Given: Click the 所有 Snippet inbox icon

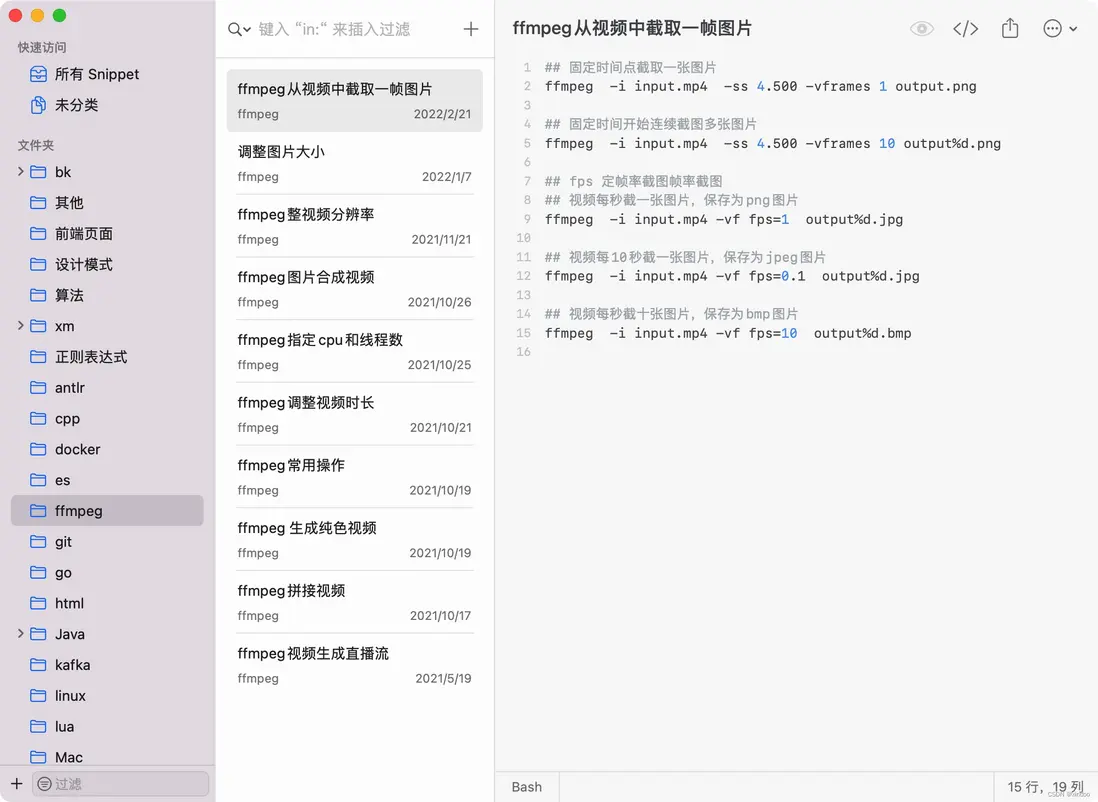Looking at the screenshot, I should coord(39,74).
